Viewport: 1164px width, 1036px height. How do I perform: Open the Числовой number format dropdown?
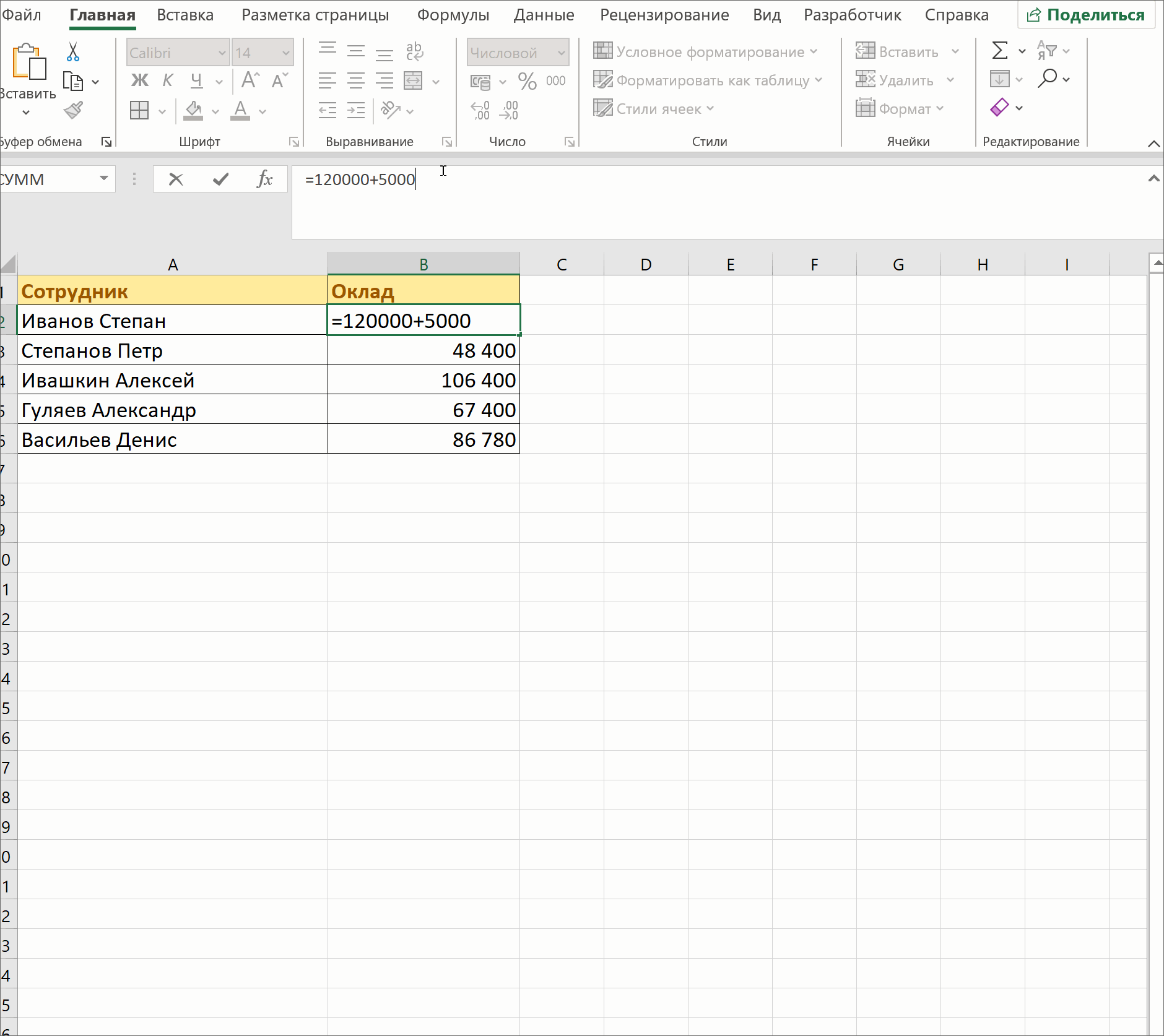coord(562,53)
